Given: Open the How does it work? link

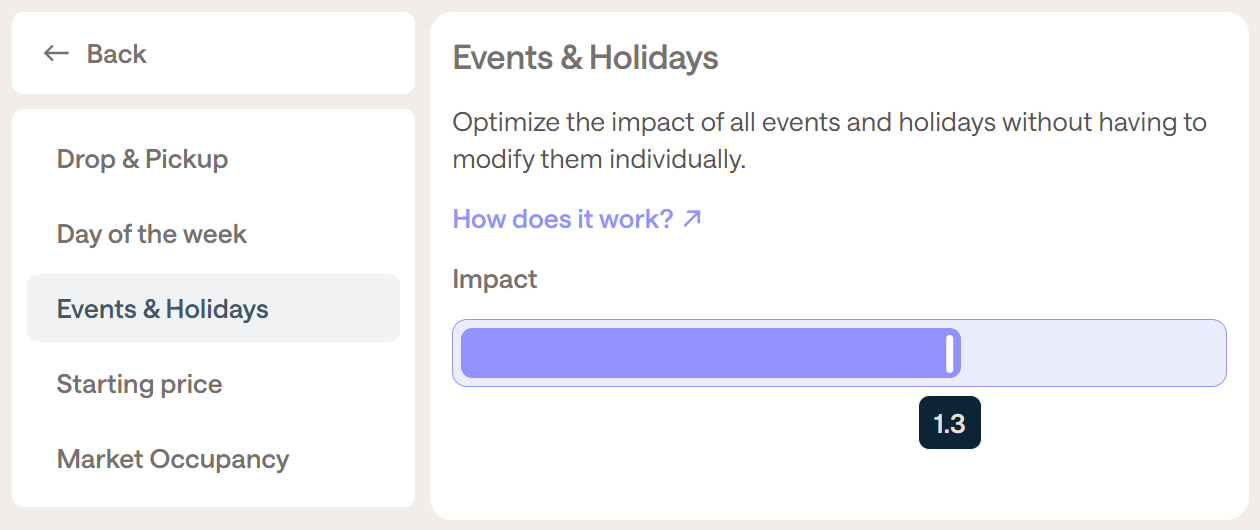Looking at the screenshot, I should [563, 219].
